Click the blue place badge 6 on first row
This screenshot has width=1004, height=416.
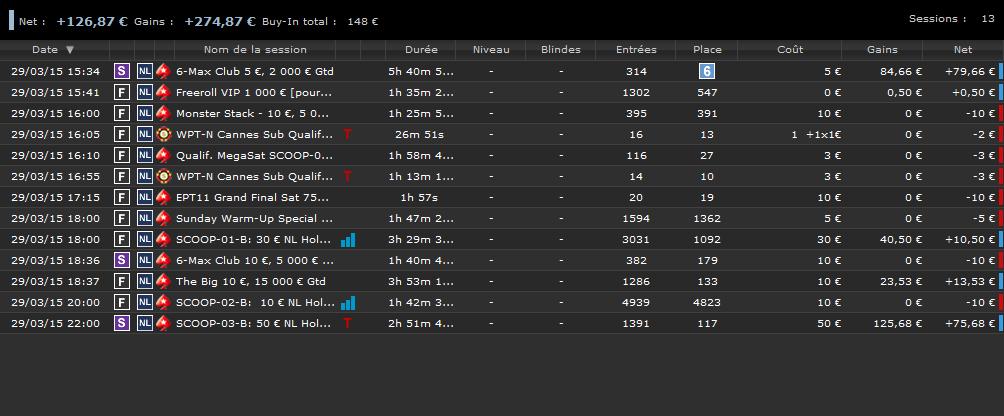tap(707, 71)
